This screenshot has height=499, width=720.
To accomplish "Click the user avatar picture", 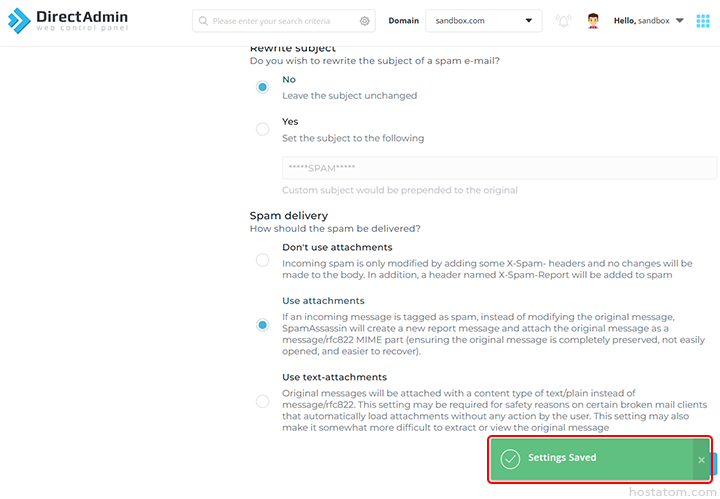I will point(593,21).
